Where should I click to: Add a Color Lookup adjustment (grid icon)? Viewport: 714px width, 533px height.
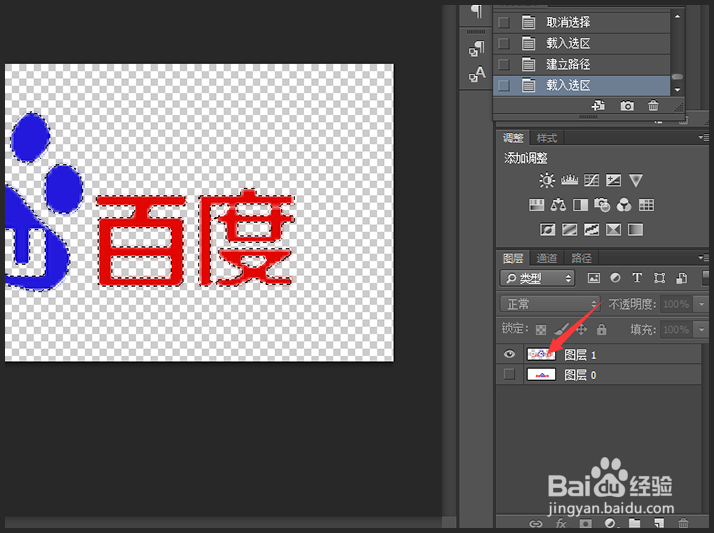tap(646, 205)
